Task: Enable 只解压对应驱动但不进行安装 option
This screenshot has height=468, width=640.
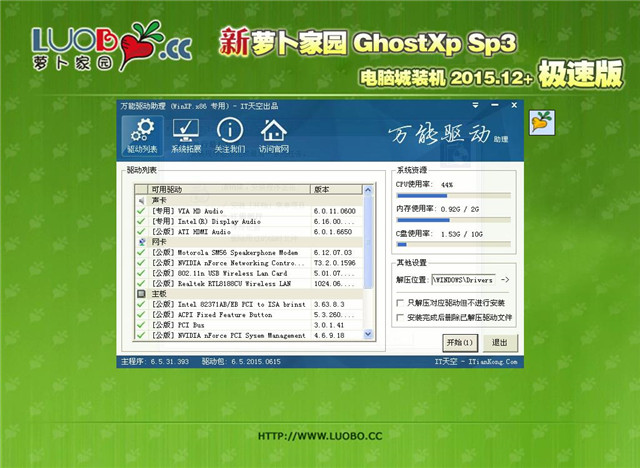Action: [400, 303]
